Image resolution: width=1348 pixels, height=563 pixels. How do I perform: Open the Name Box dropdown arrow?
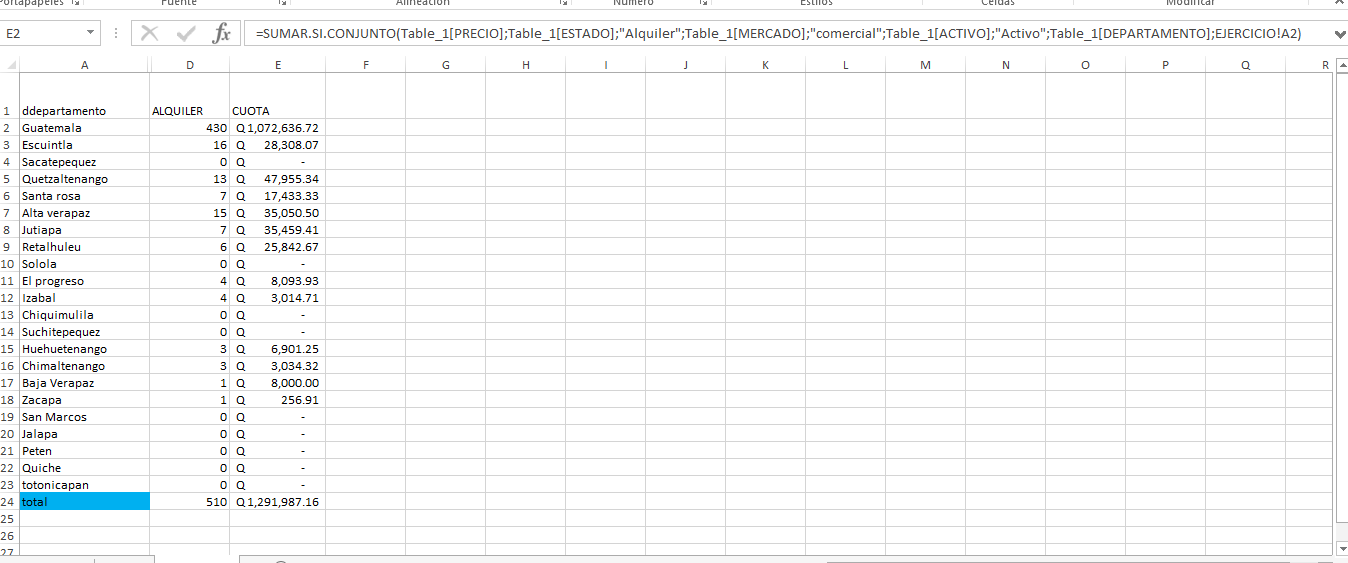click(91, 34)
